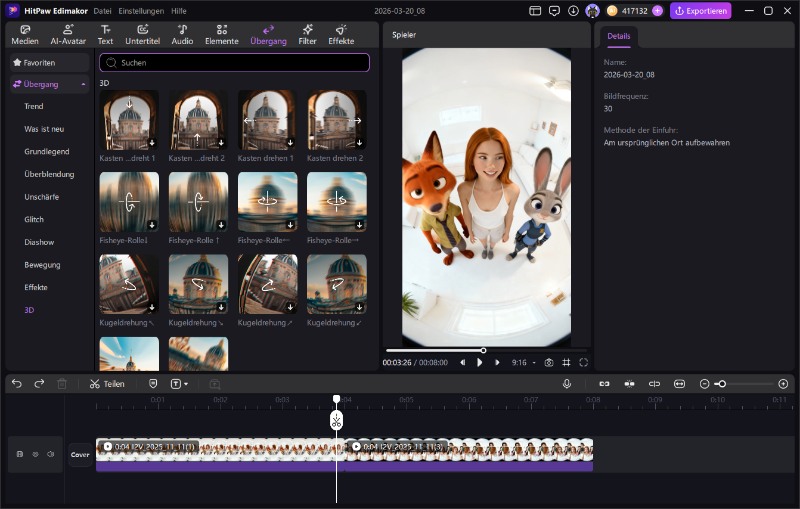Click the microphone voice-over icon
Image resolution: width=800 pixels, height=509 pixels.
point(567,383)
